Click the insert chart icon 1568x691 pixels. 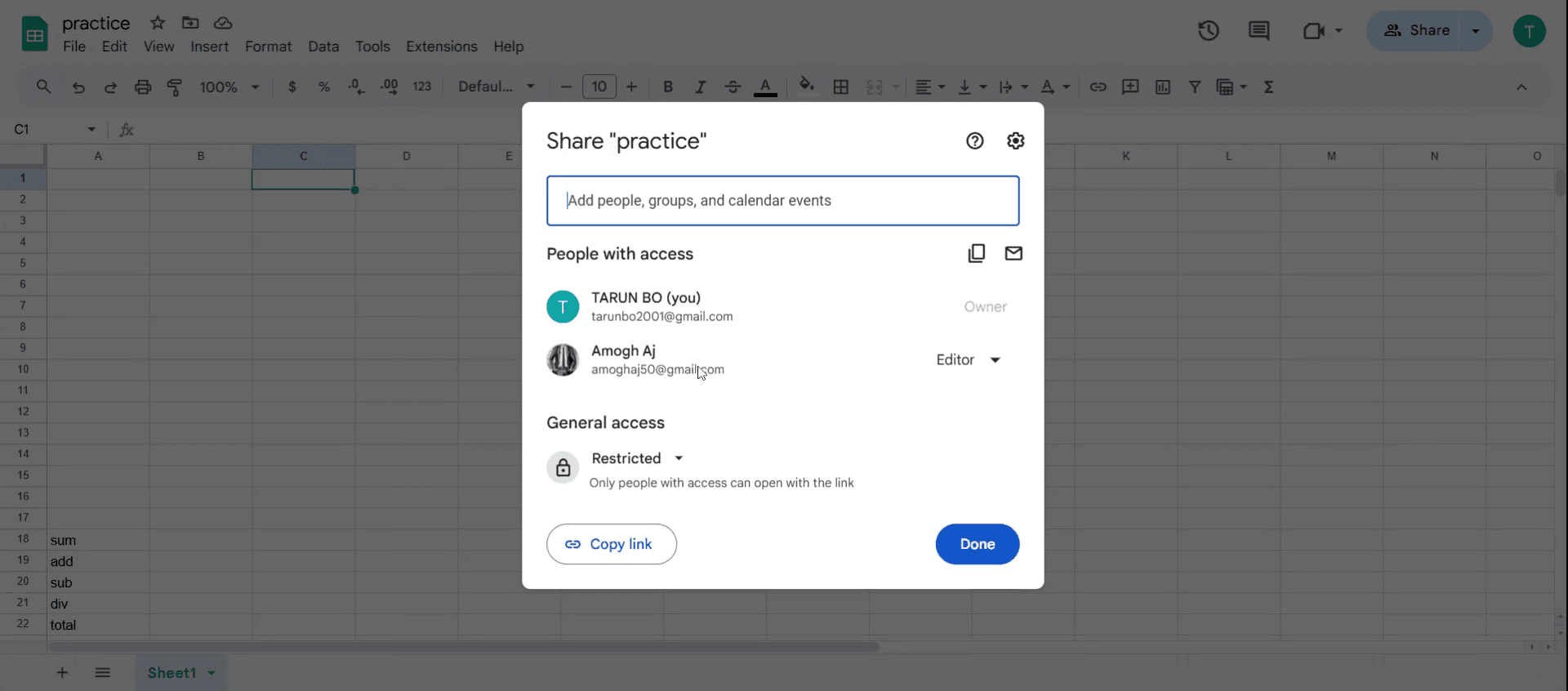[x=1163, y=87]
